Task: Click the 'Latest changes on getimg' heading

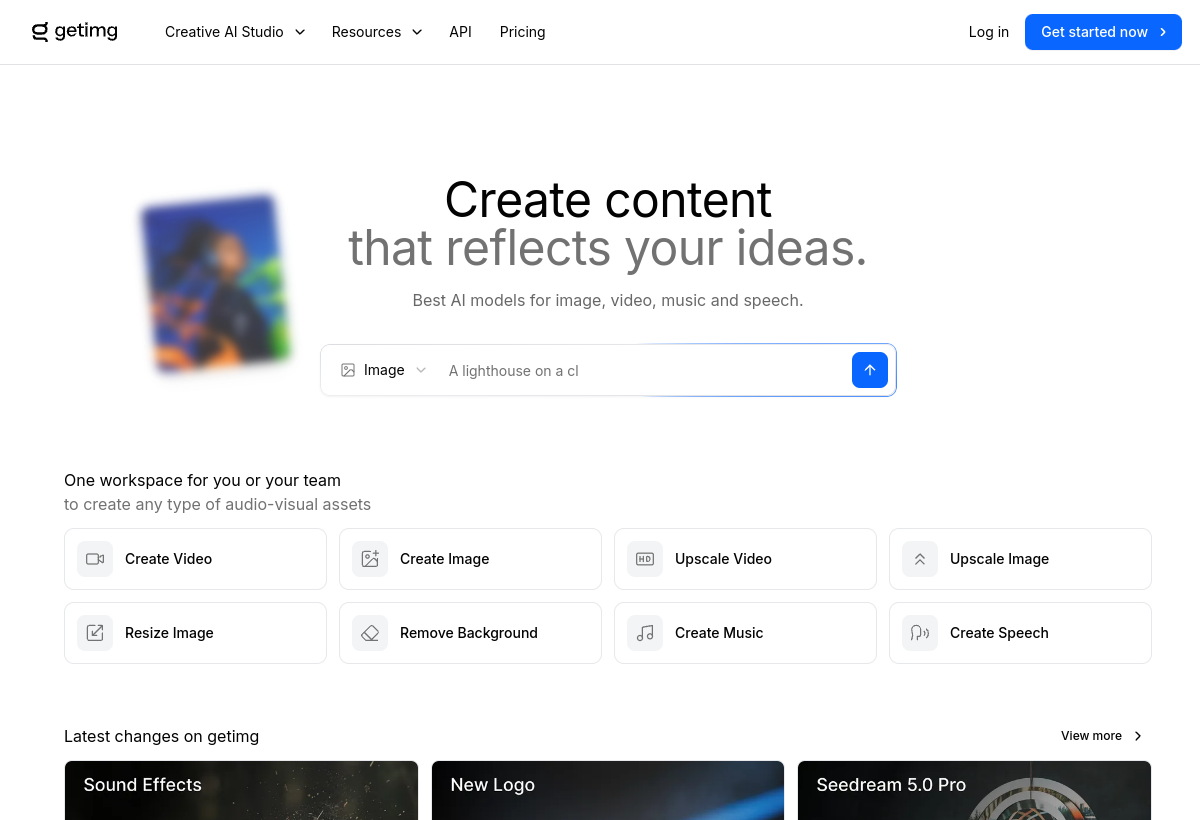Action: 161,736
